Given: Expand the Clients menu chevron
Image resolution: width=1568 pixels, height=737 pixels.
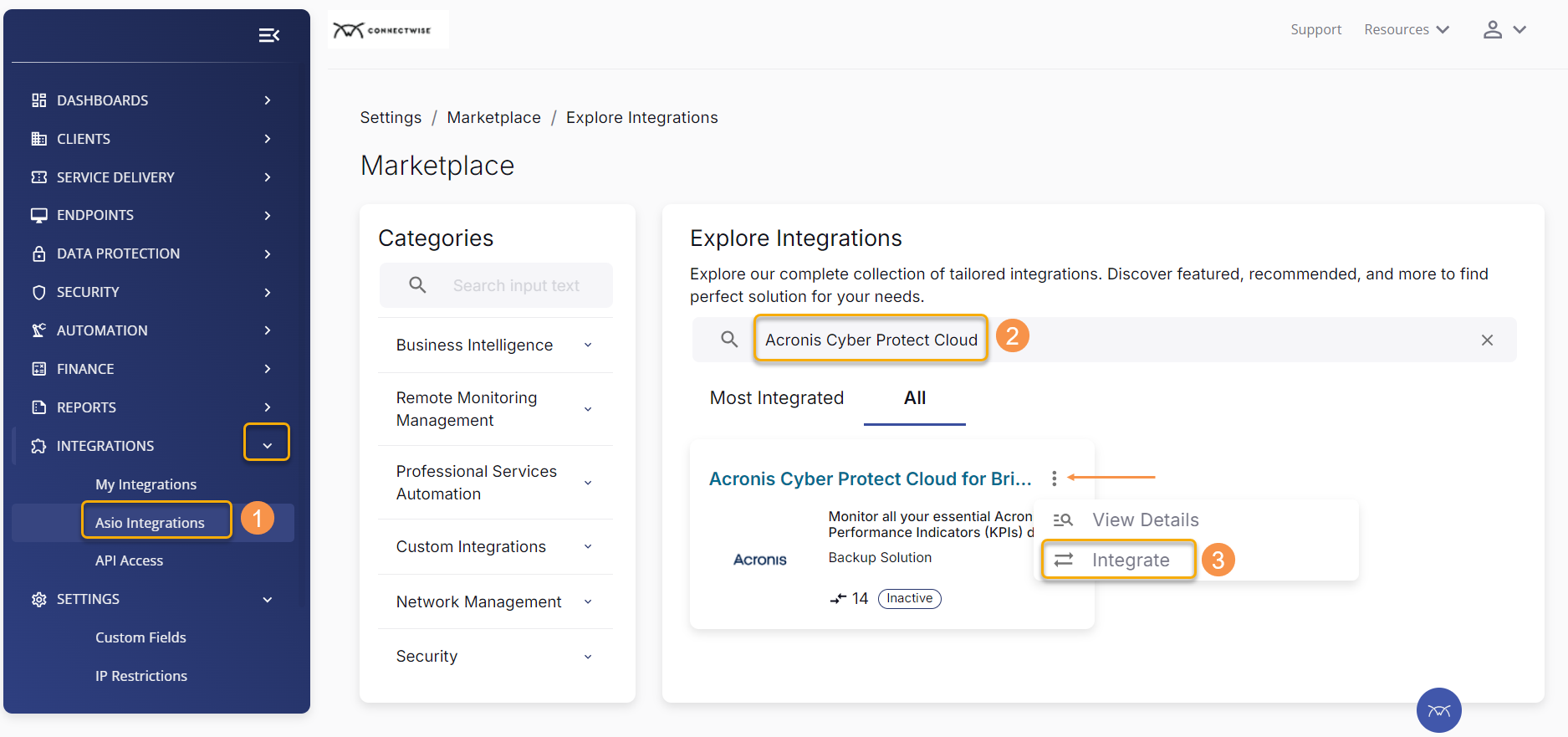Looking at the screenshot, I should click(x=268, y=139).
